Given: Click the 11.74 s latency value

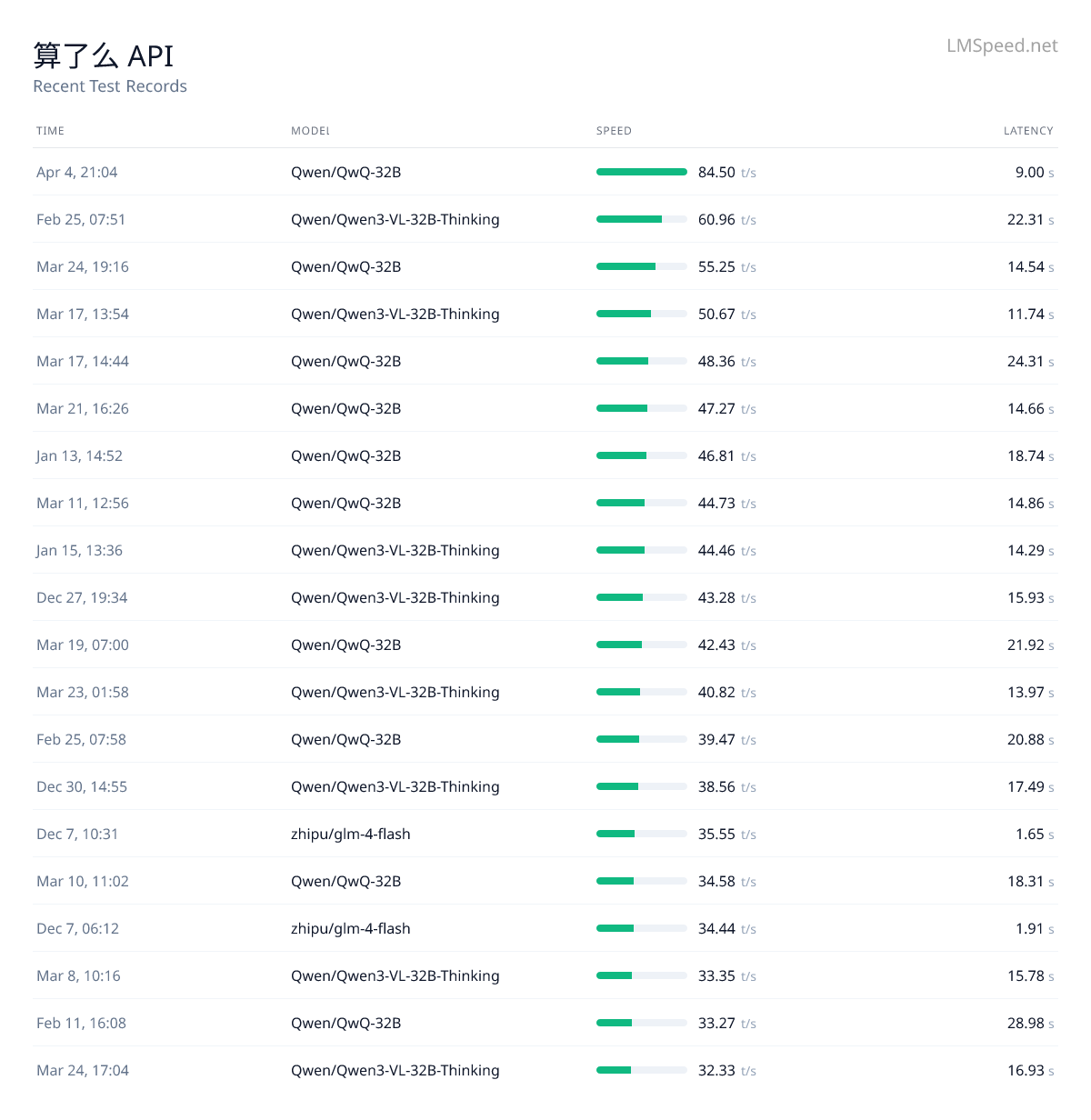Looking at the screenshot, I should coord(1031,314).
